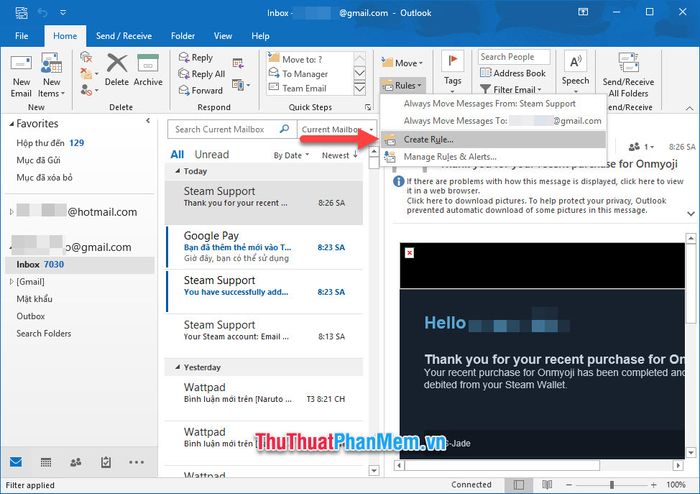Open the People view icon
Image resolution: width=700 pixels, height=494 pixels.
[x=76, y=462]
